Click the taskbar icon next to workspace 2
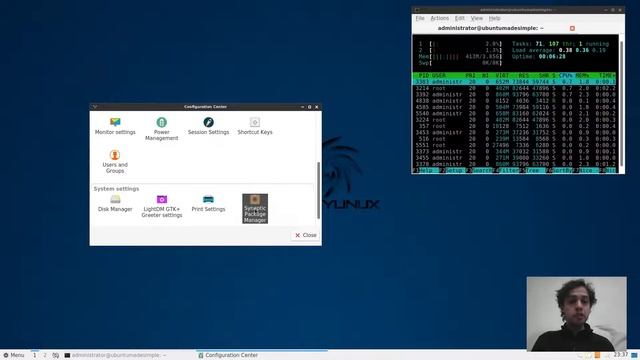640x360 pixels. coord(56,356)
